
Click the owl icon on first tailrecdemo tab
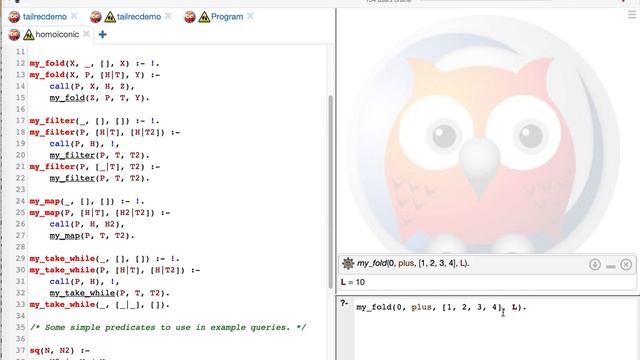[x=14, y=17]
